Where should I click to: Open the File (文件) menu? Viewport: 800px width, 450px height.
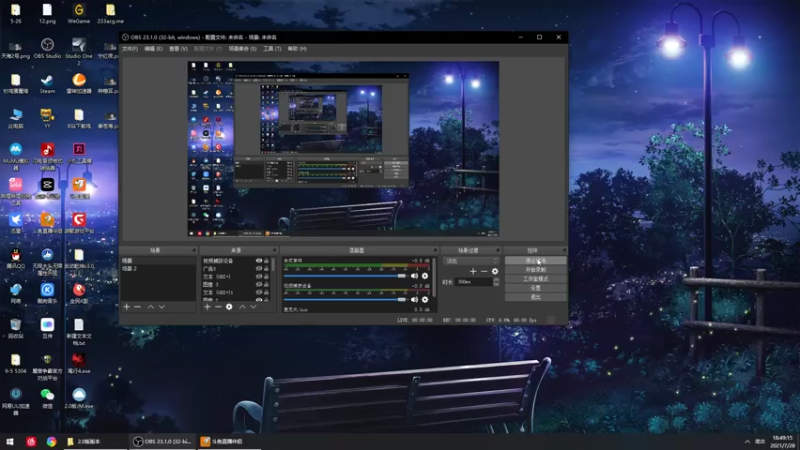click(130, 49)
